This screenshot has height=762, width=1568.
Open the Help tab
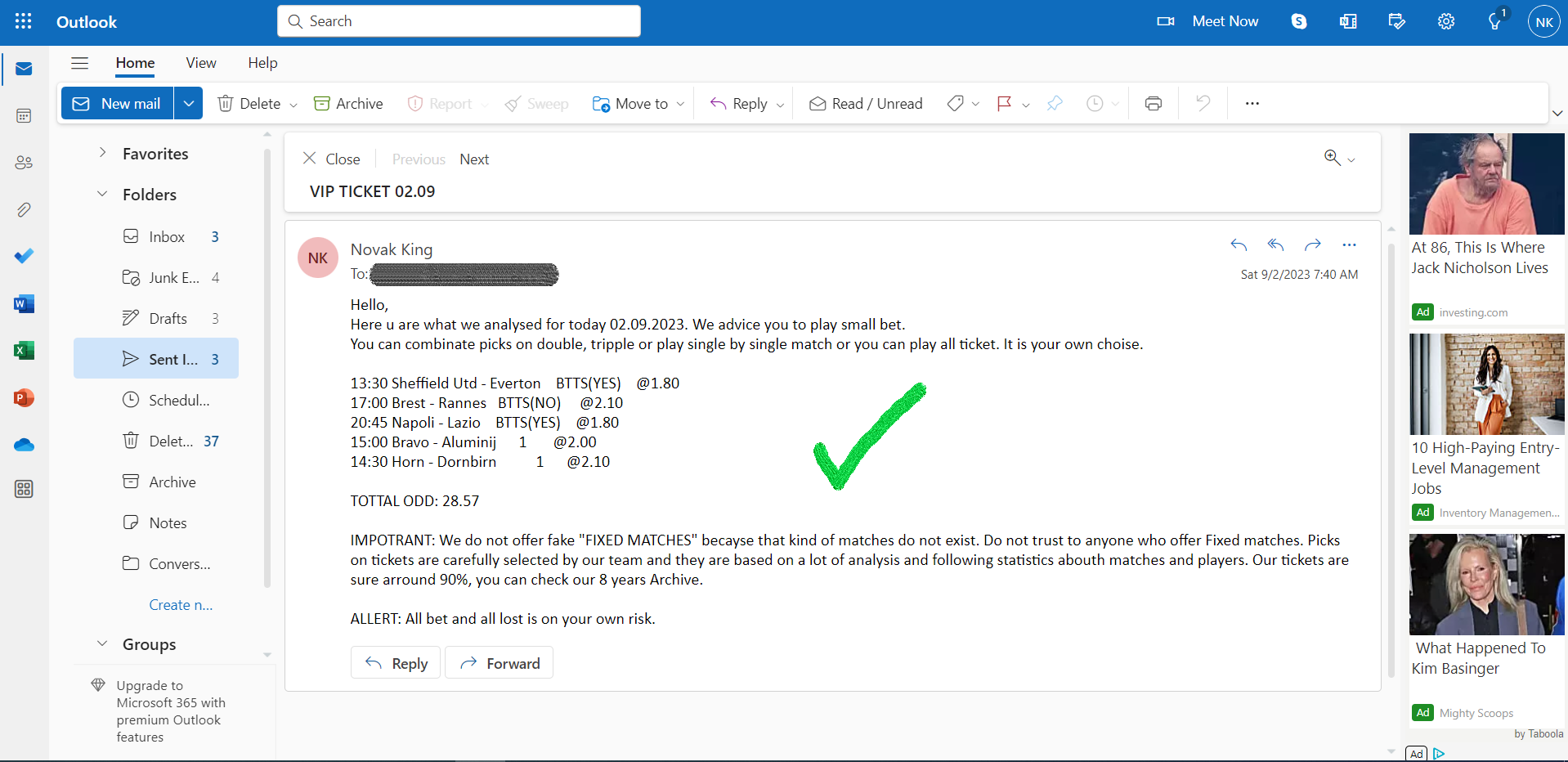click(262, 63)
